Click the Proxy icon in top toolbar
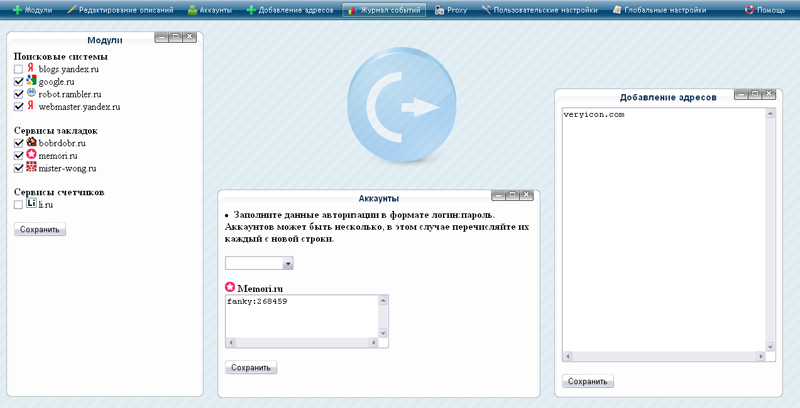 (x=439, y=10)
